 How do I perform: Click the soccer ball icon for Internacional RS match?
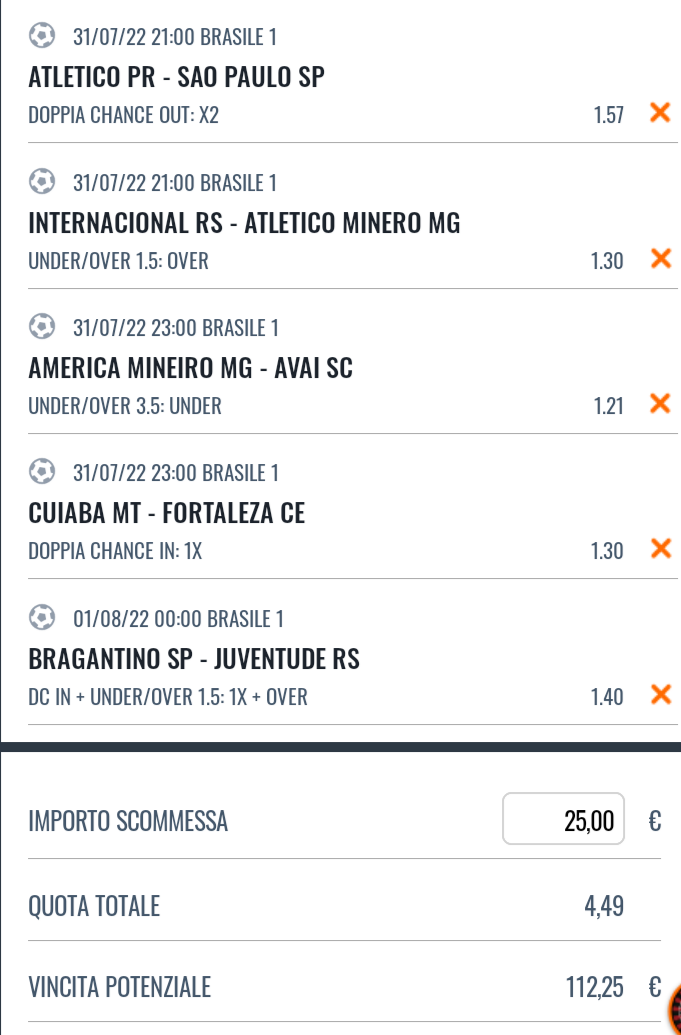(x=42, y=181)
